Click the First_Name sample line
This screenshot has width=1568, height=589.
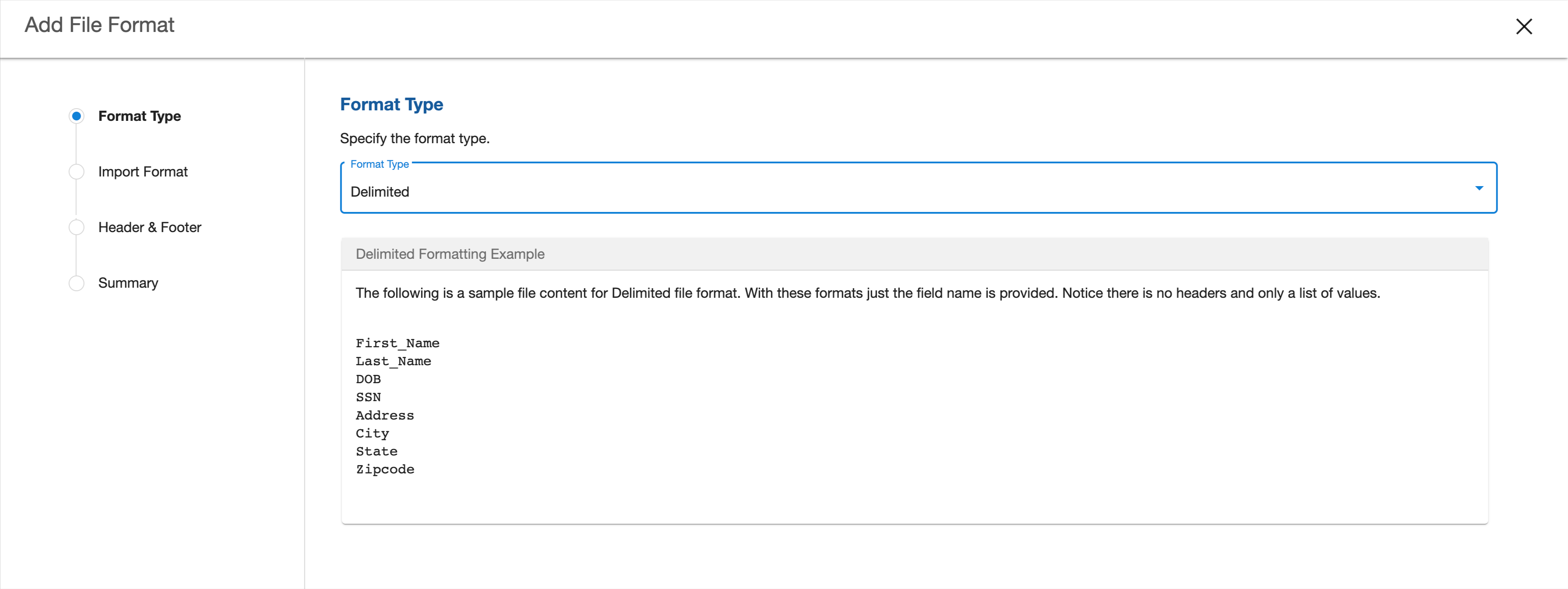tap(398, 343)
